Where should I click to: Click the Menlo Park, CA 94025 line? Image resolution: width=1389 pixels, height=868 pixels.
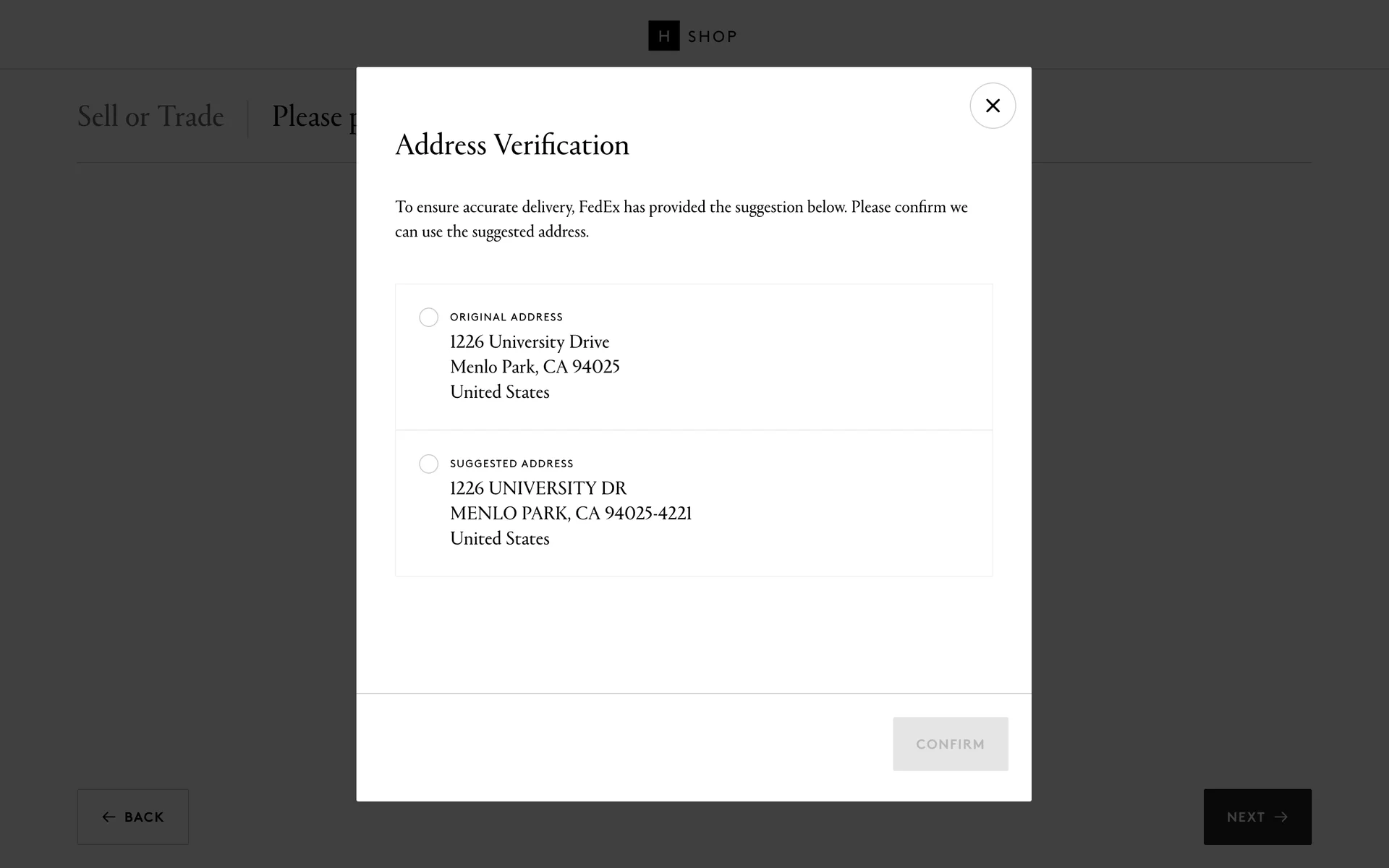(x=535, y=367)
